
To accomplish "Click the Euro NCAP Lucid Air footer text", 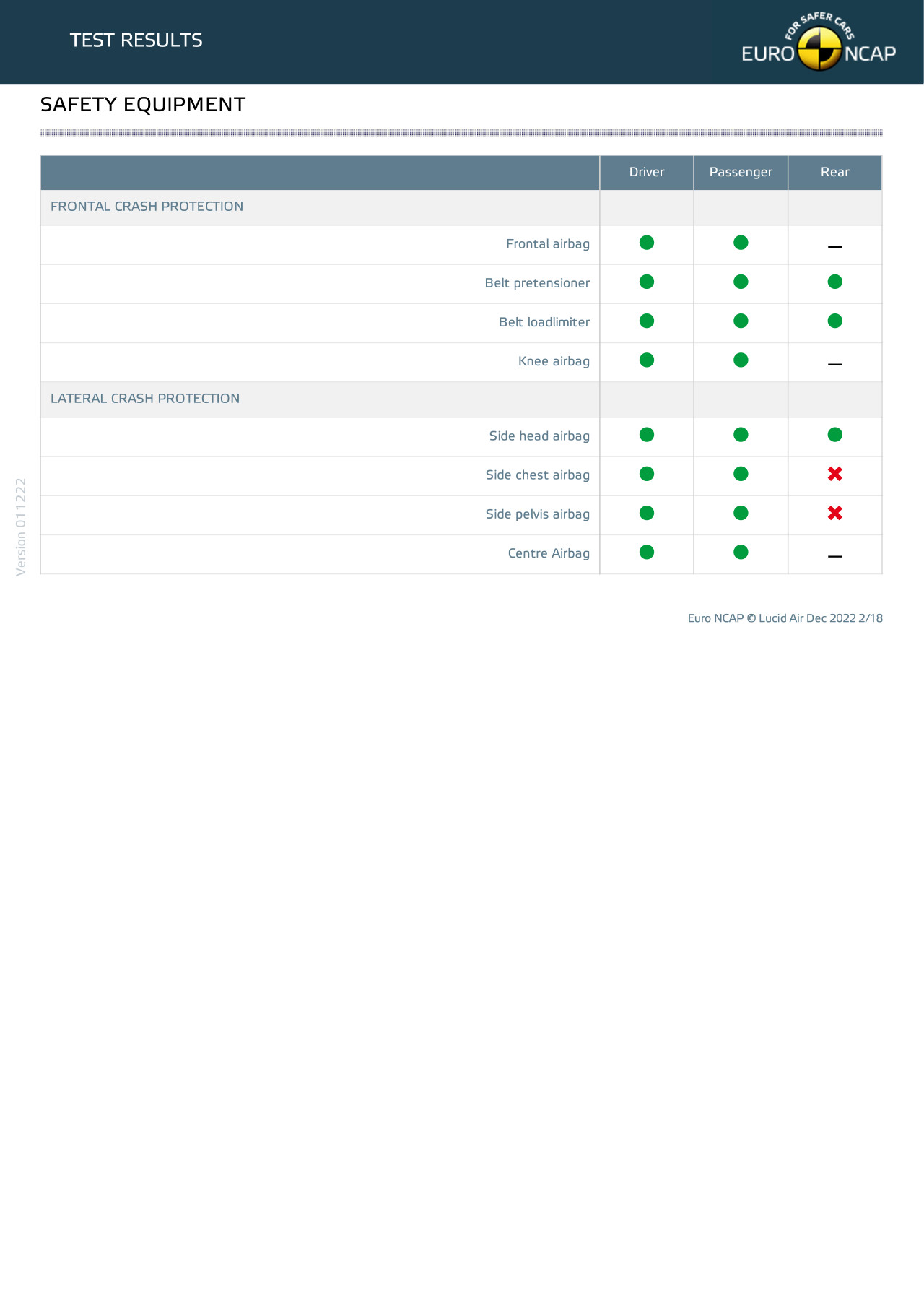I will (785, 618).
